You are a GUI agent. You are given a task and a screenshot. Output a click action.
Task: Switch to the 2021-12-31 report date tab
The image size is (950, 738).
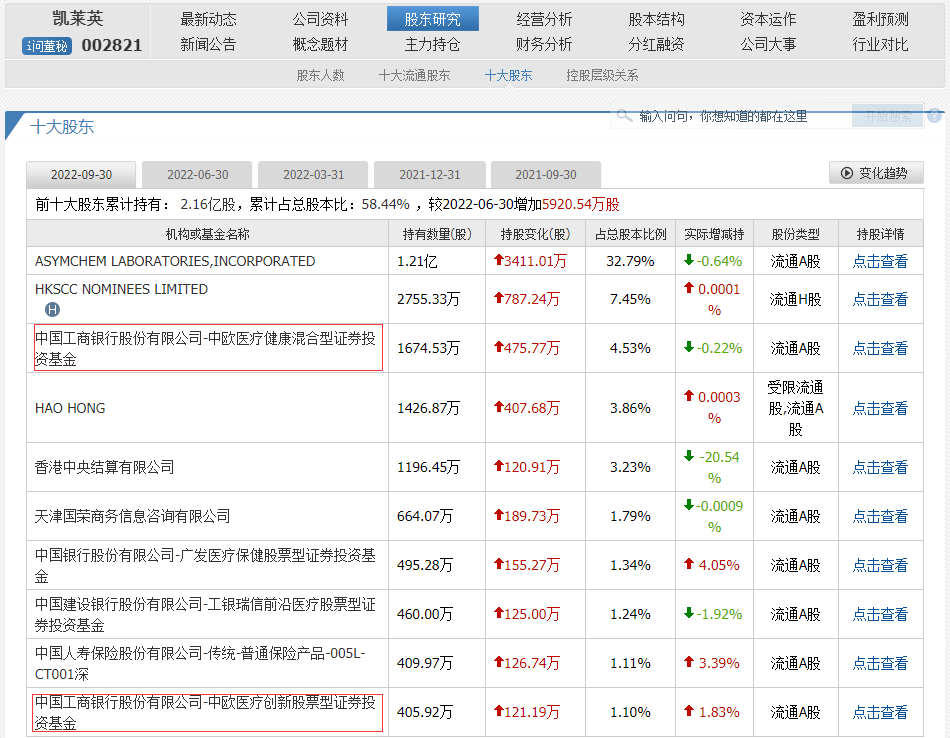pyautogui.click(x=430, y=174)
